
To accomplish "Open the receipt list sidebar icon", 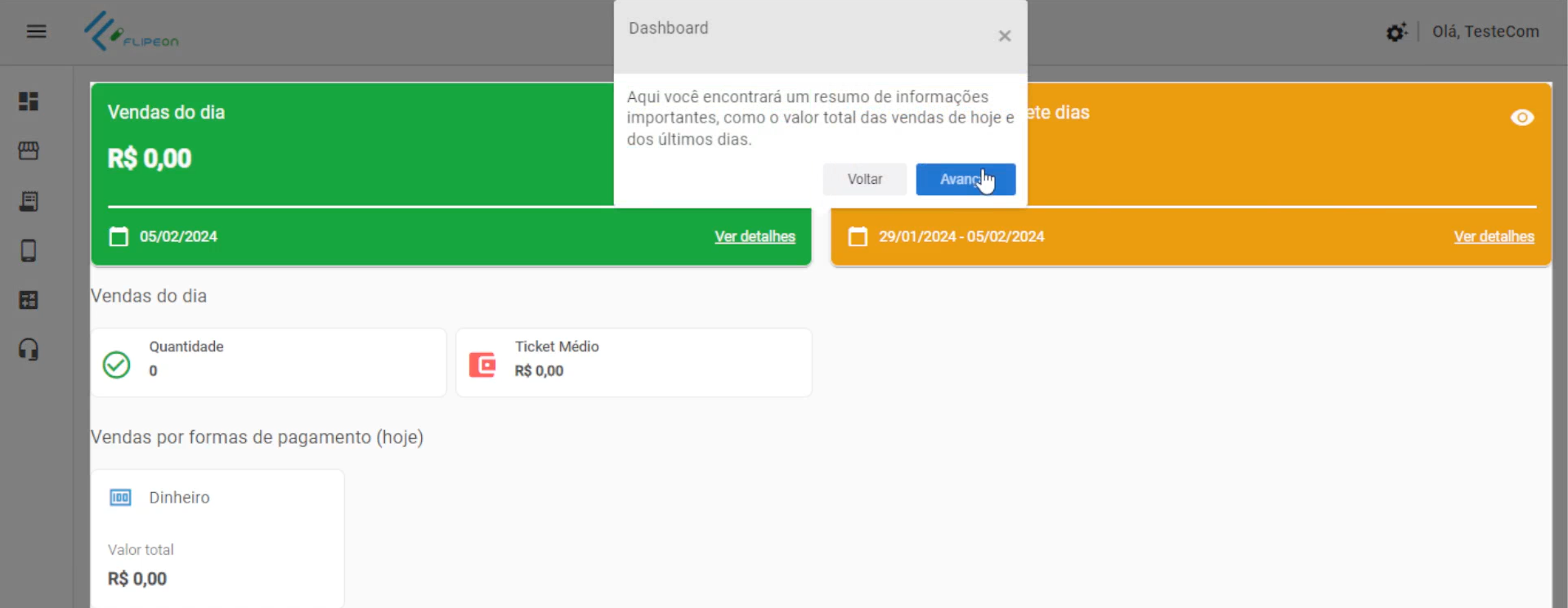I will (29, 201).
